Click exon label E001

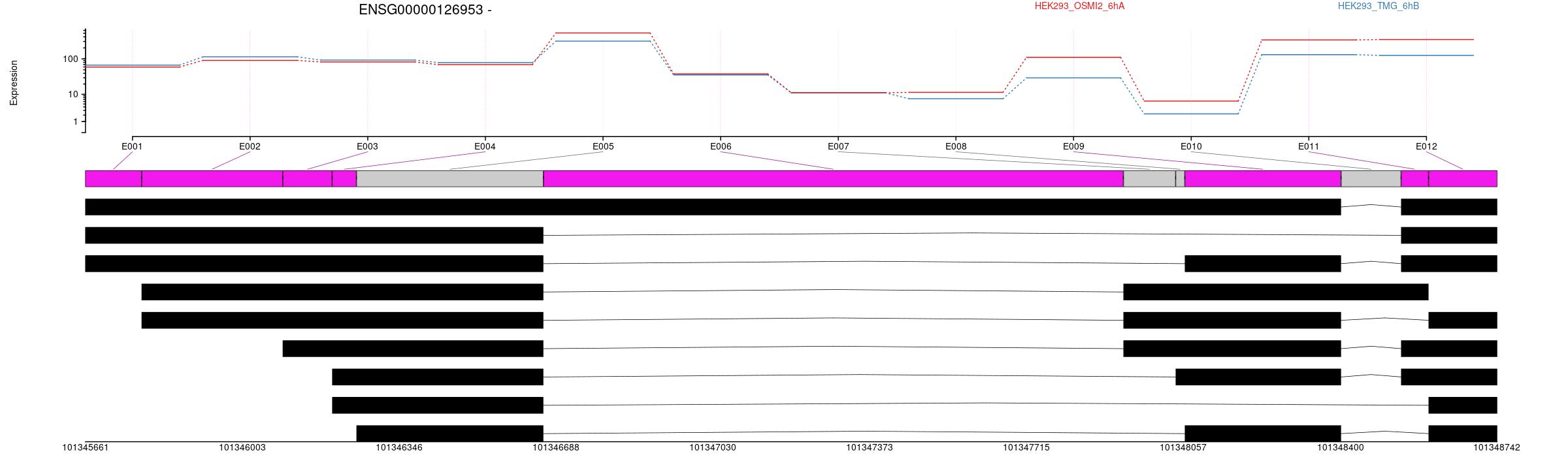click(x=132, y=147)
